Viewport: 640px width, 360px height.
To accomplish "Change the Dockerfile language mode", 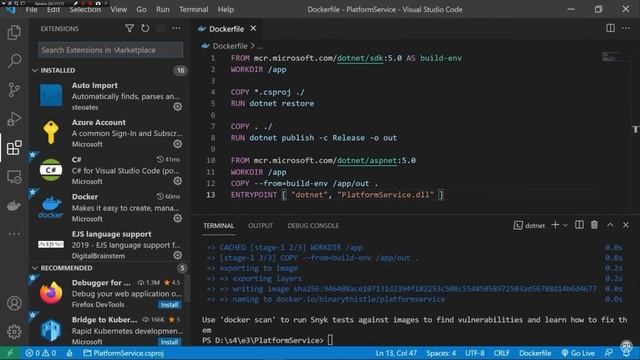I will 535,353.
